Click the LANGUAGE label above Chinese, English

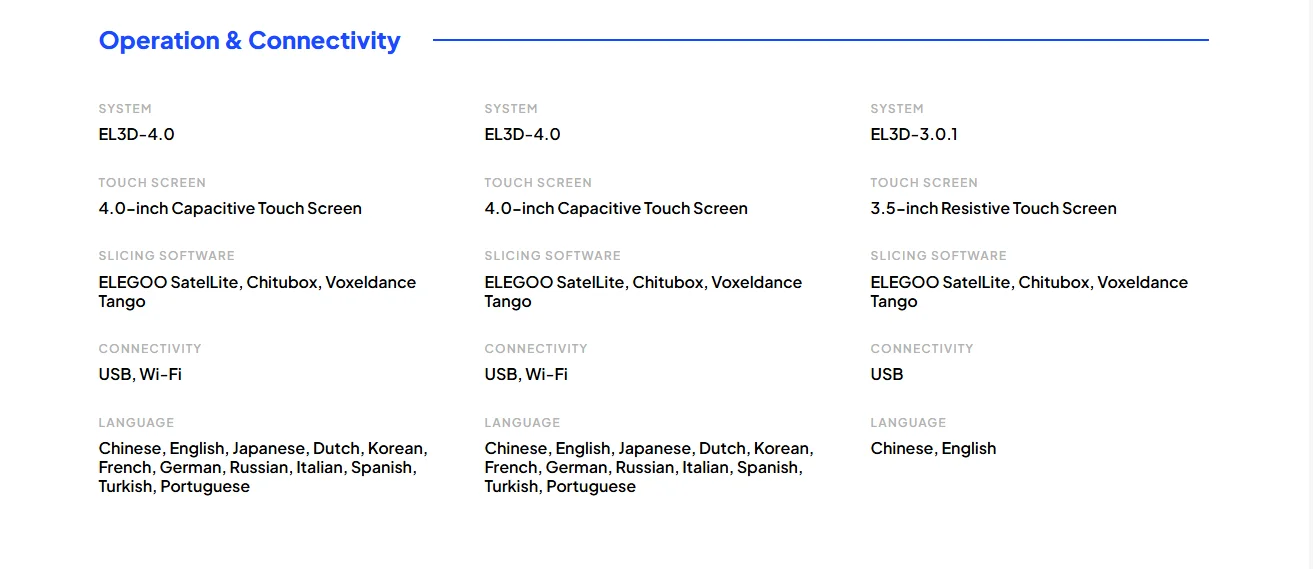(x=908, y=422)
